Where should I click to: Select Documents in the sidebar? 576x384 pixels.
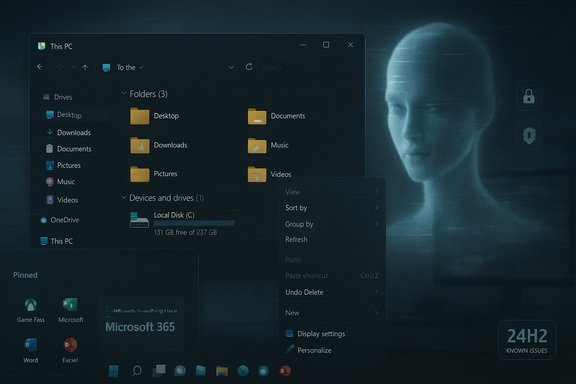point(74,149)
